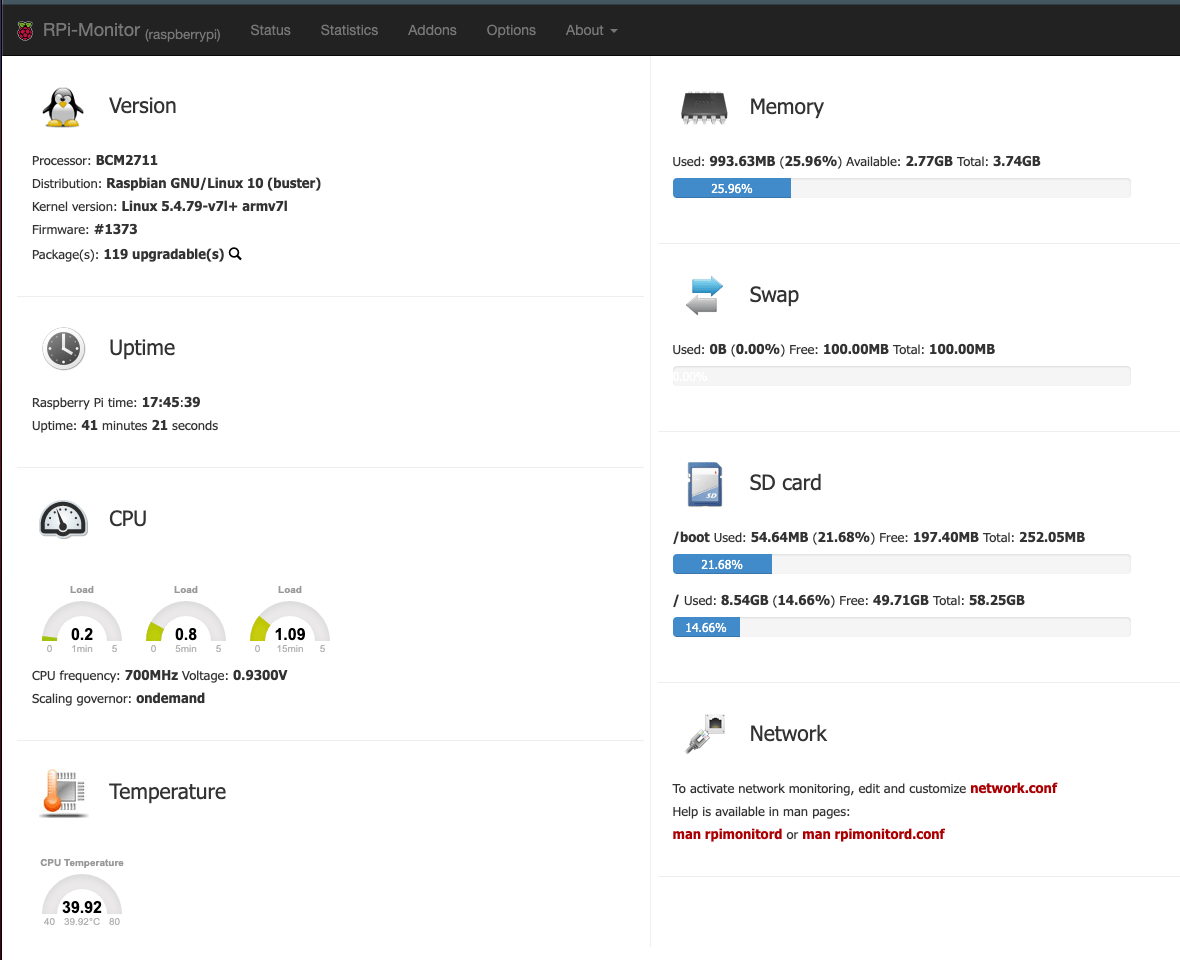
Task: Click the Swap usage bar at 0.00%
Action: [x=902, y=376]
